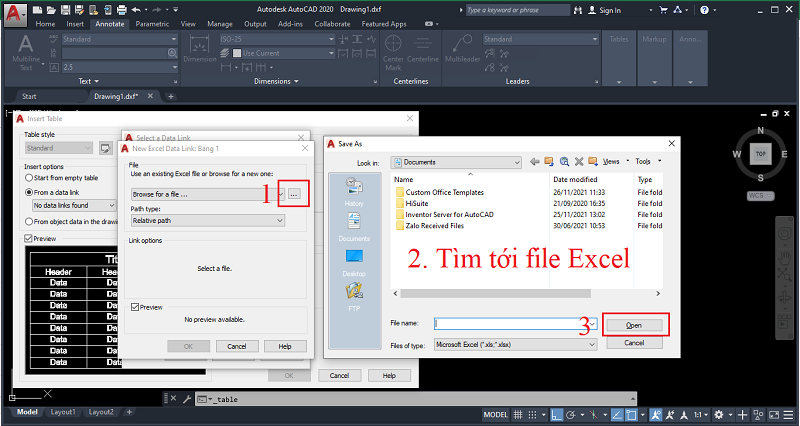Viewport: 800px width, 426px height.
Task: Click the New drawing icon in quick access toolbar
Action: [38, 10]
